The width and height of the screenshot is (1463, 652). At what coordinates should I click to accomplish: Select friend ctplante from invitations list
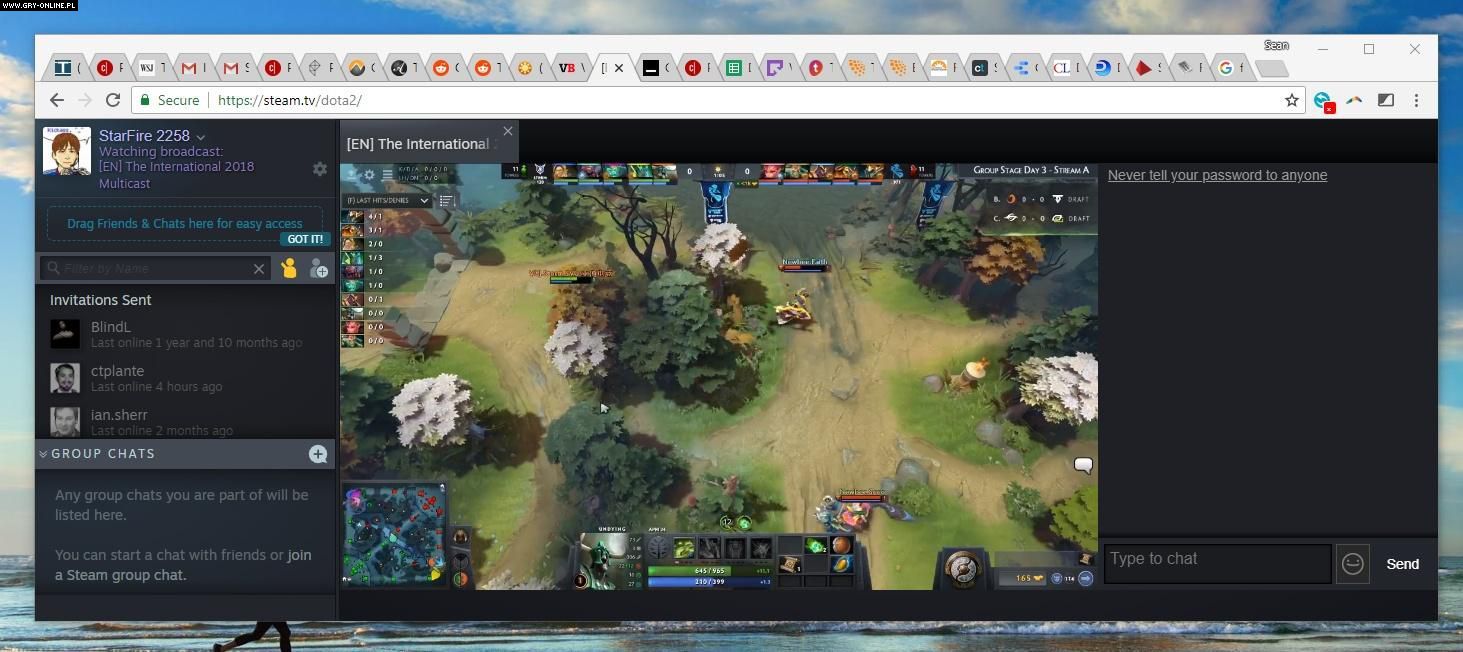pyautogui.click(x=117, y=371)
